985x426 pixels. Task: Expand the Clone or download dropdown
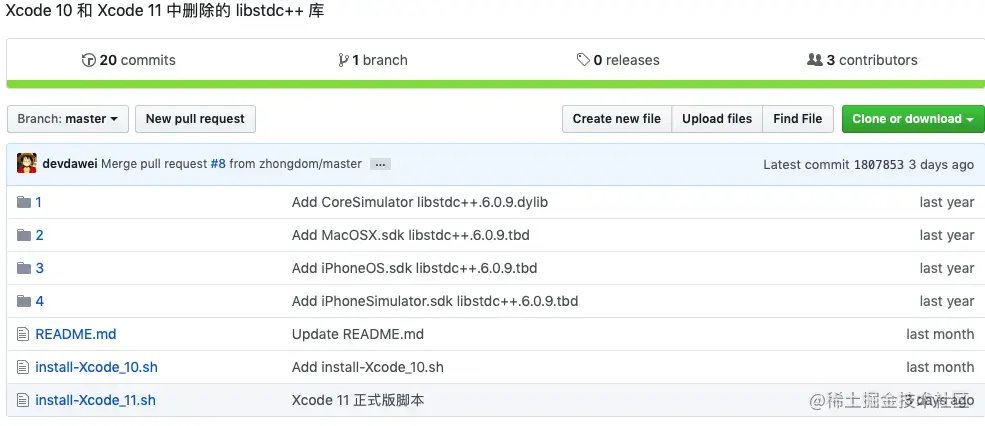tap(913, 119)
